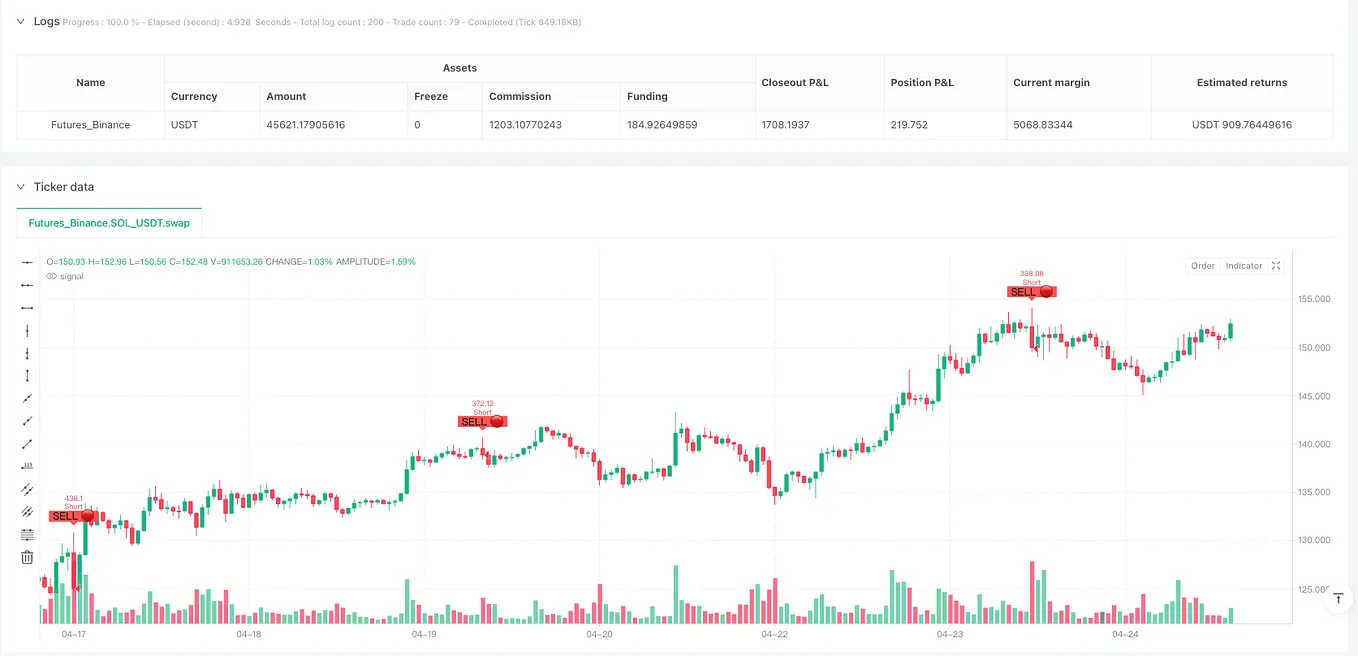Select the trend line drawing tool
The height and width of the screenshot is (656, 1358).
(x=27, y=398)
